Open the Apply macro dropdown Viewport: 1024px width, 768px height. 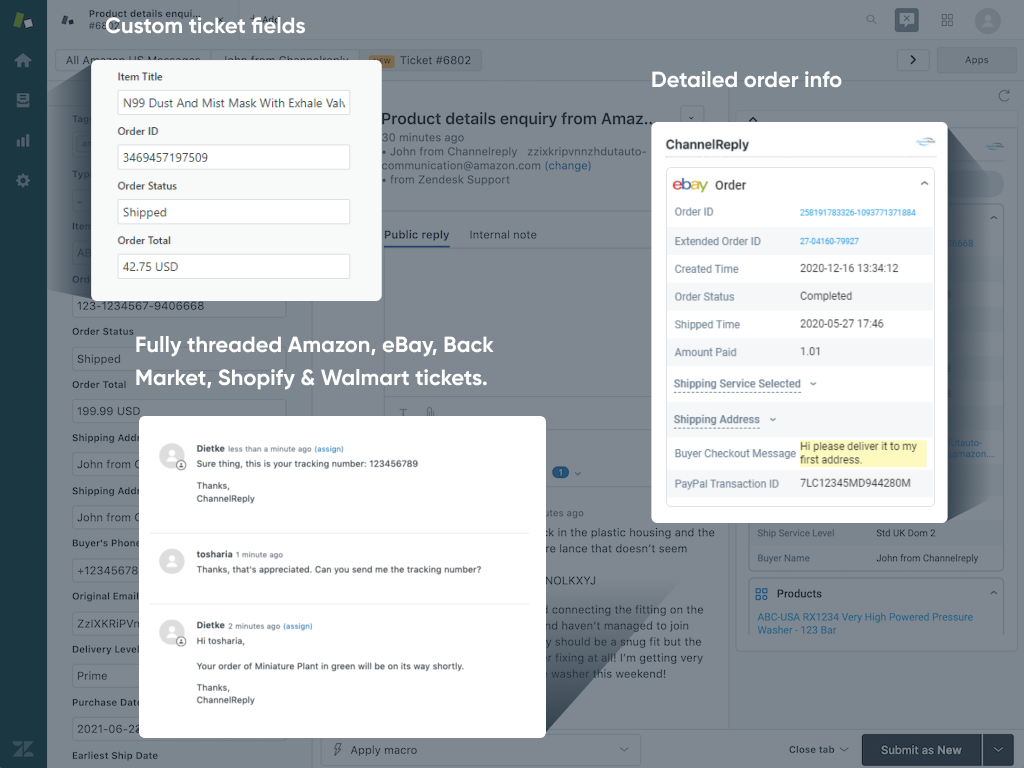(481, 750)
